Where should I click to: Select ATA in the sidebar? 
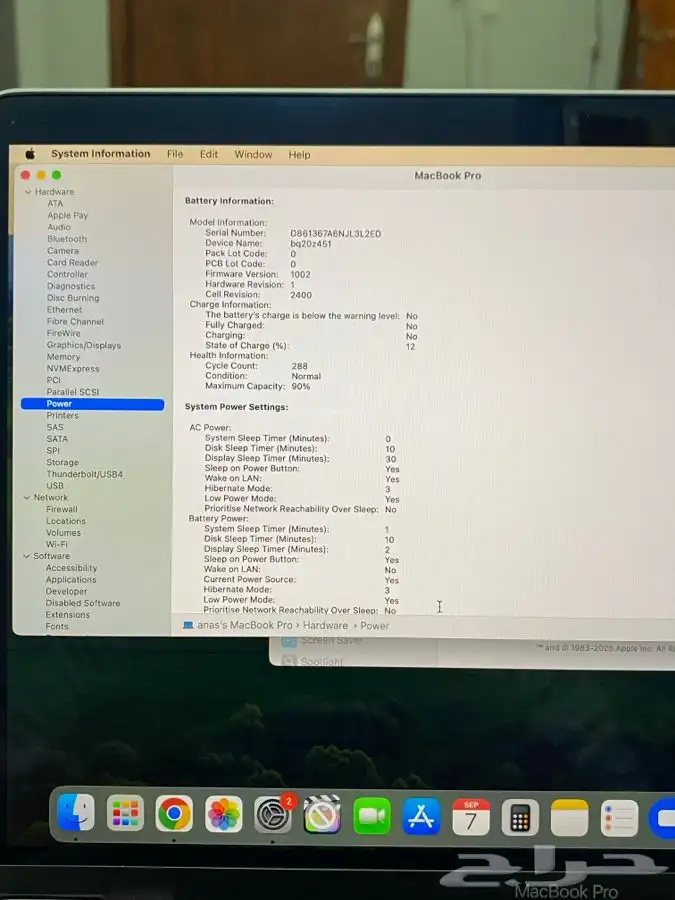click(x=55, y=204)
